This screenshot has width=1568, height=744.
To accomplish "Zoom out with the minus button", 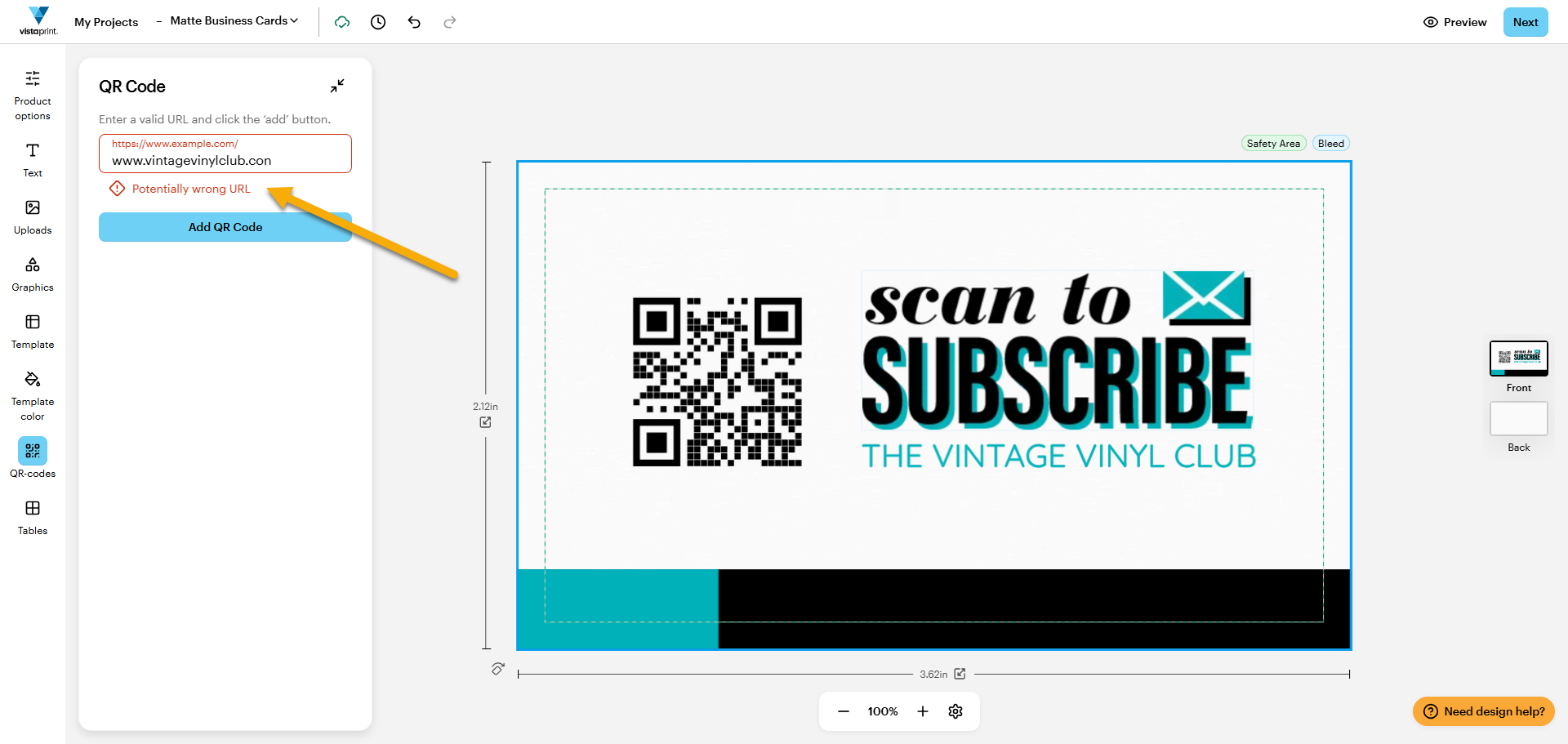I will pyautogui.click(x=844, y=711).
